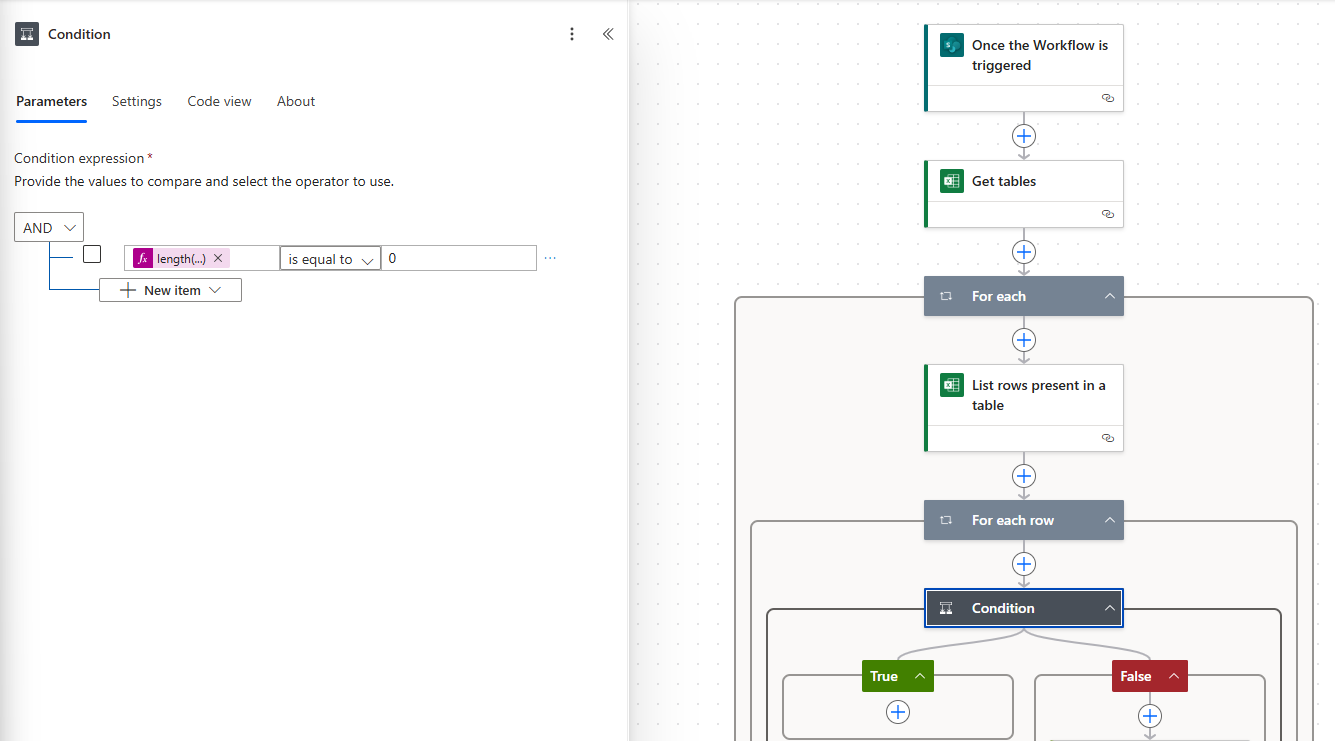Click the connection link icon on Get tables

(x=1107, y=214)
